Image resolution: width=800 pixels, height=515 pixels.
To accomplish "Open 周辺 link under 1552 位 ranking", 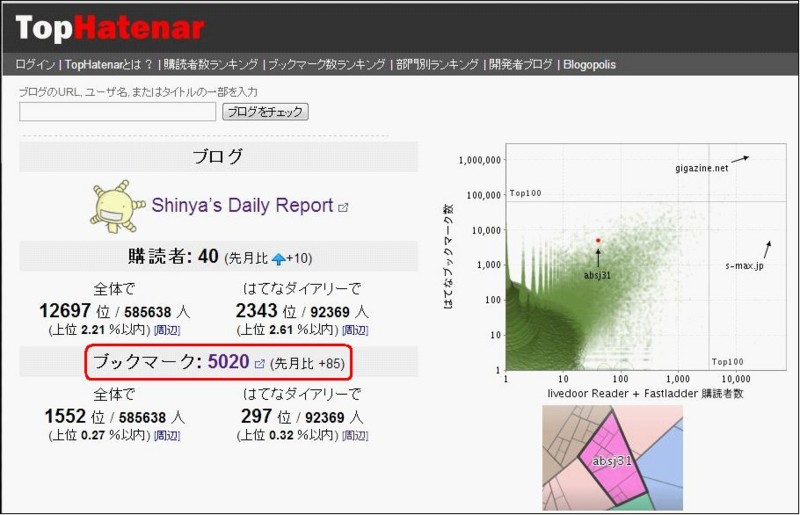I will pos(167,435).
